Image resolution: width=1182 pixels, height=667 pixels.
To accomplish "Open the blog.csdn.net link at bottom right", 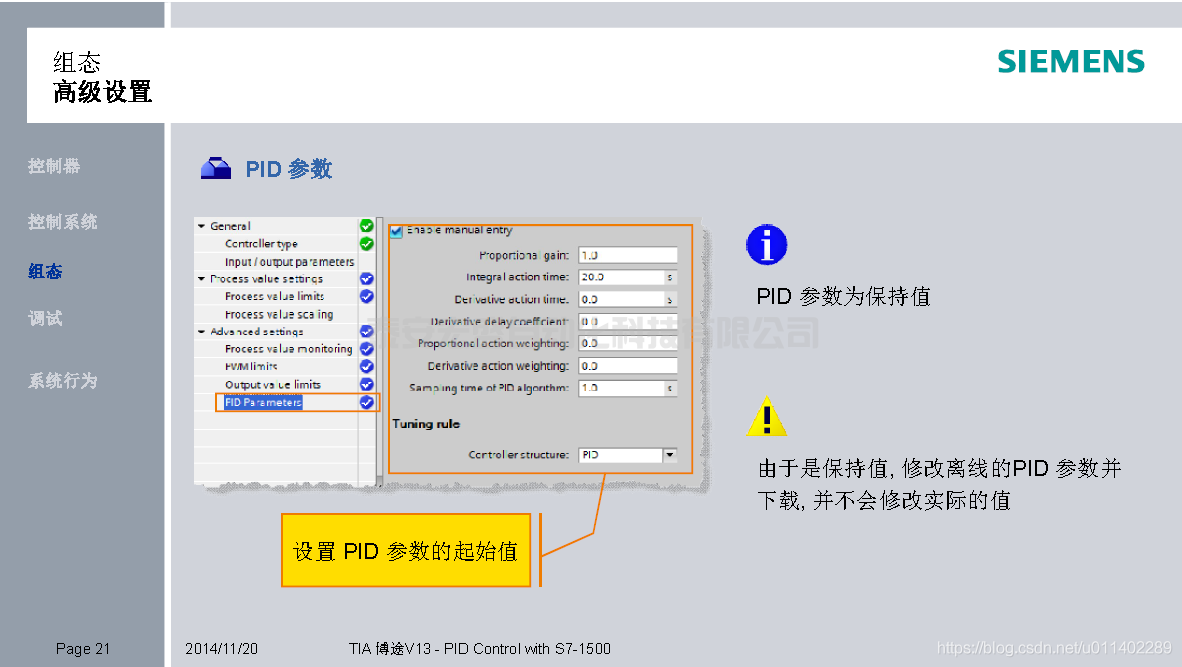I will coord(1054,648).
